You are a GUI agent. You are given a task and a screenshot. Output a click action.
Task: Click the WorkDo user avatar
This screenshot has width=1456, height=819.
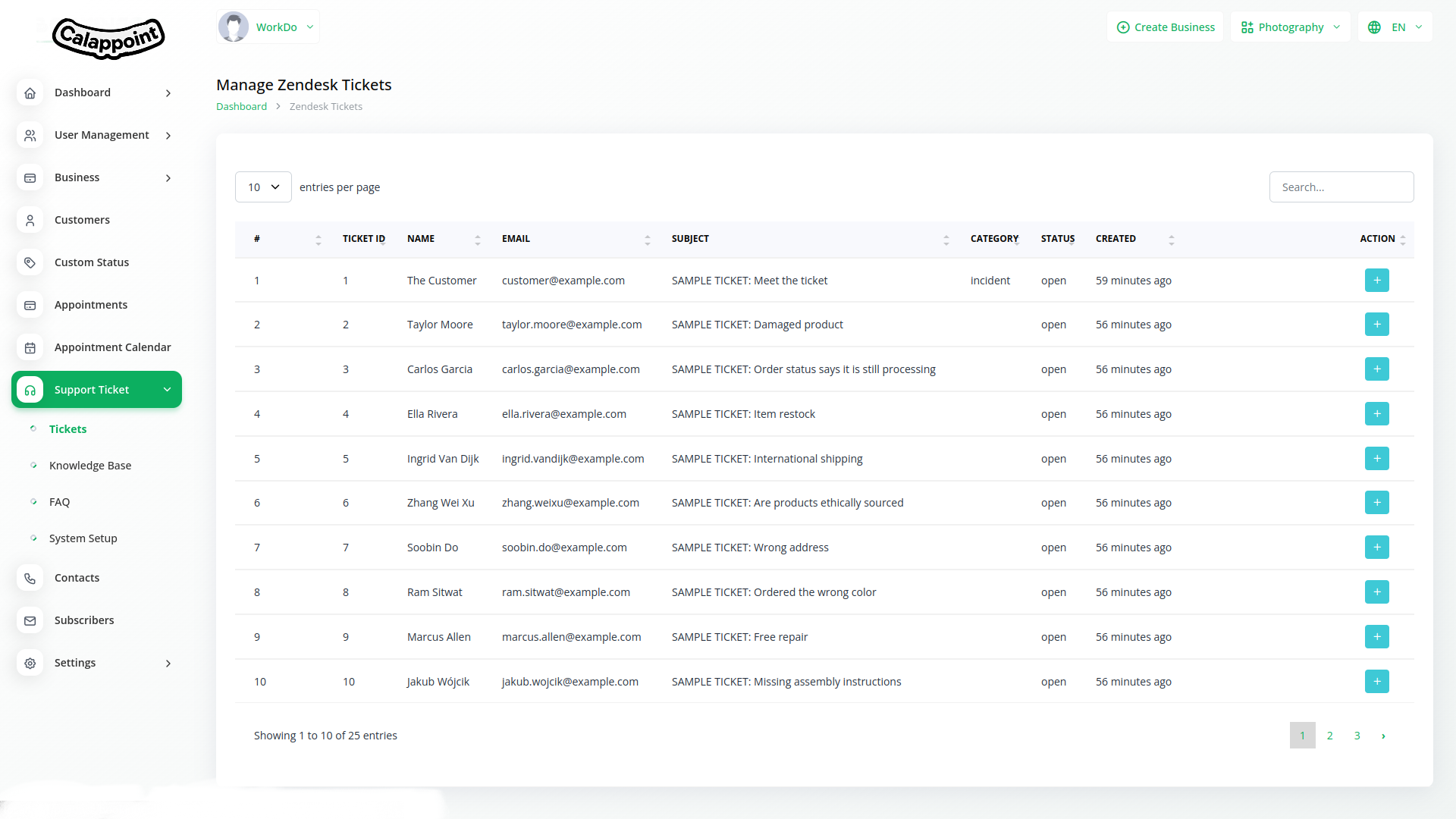point(234,27)
